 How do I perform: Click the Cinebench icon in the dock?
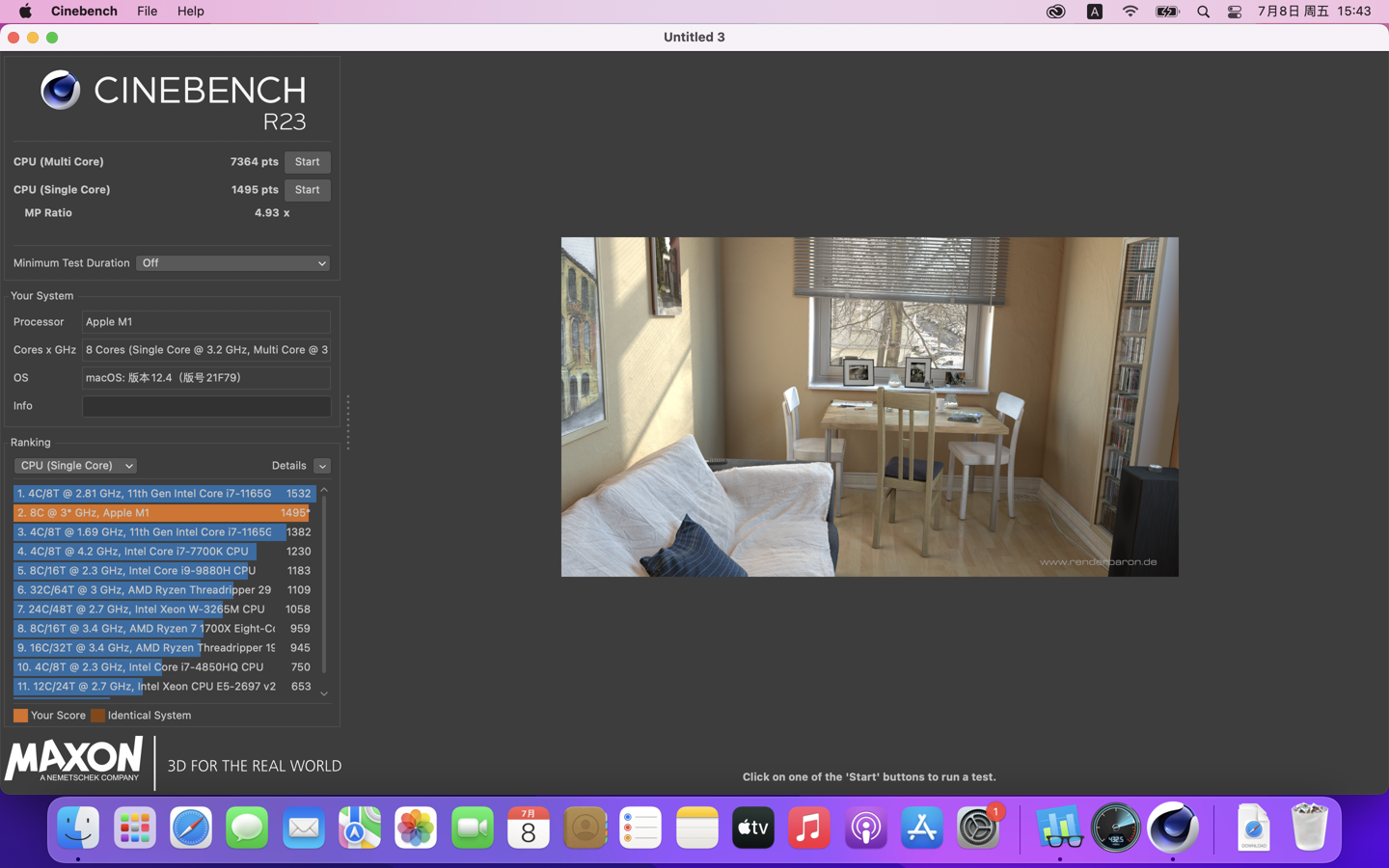coord(1173,827)
